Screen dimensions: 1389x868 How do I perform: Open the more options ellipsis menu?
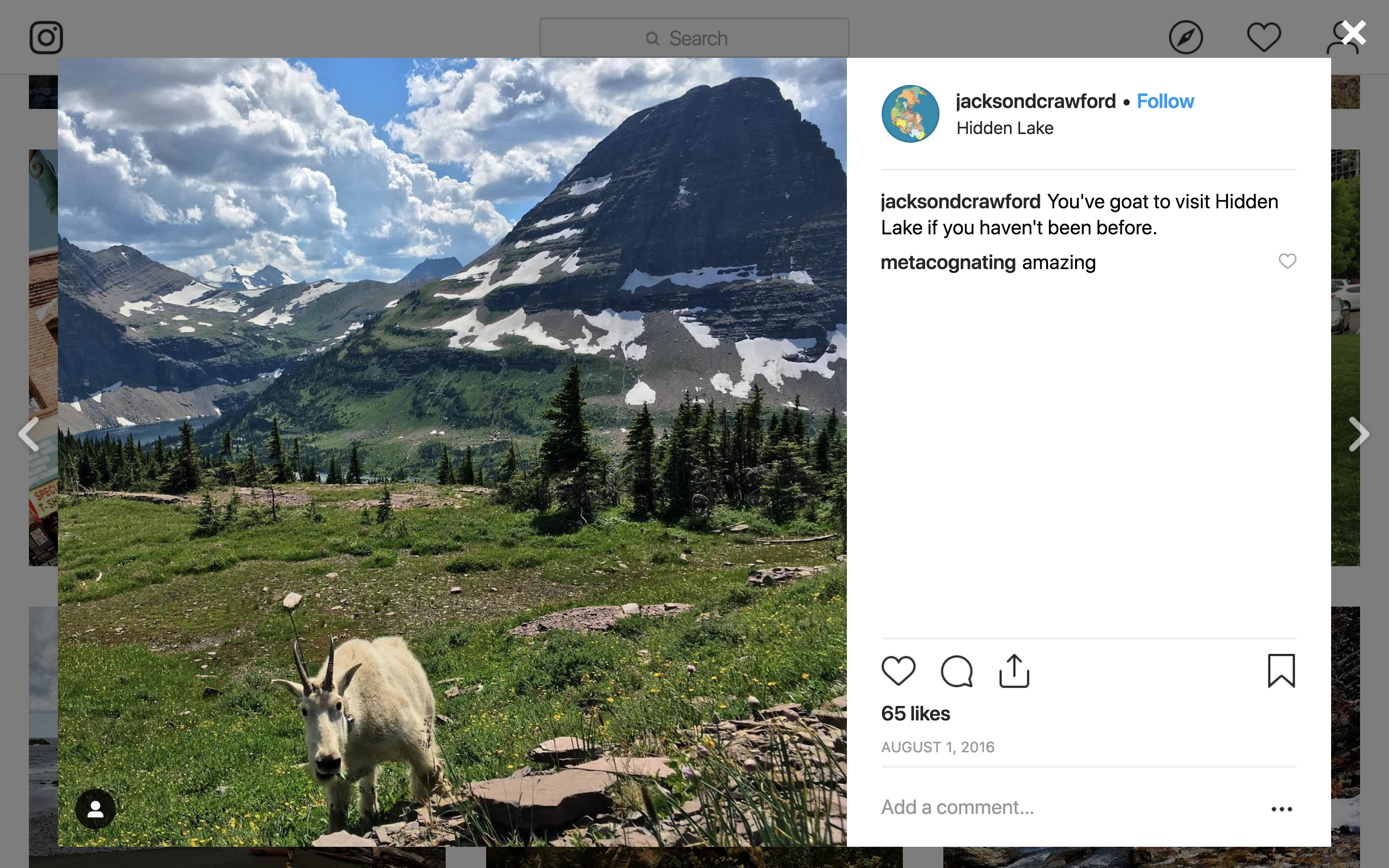coord(1281,809)
